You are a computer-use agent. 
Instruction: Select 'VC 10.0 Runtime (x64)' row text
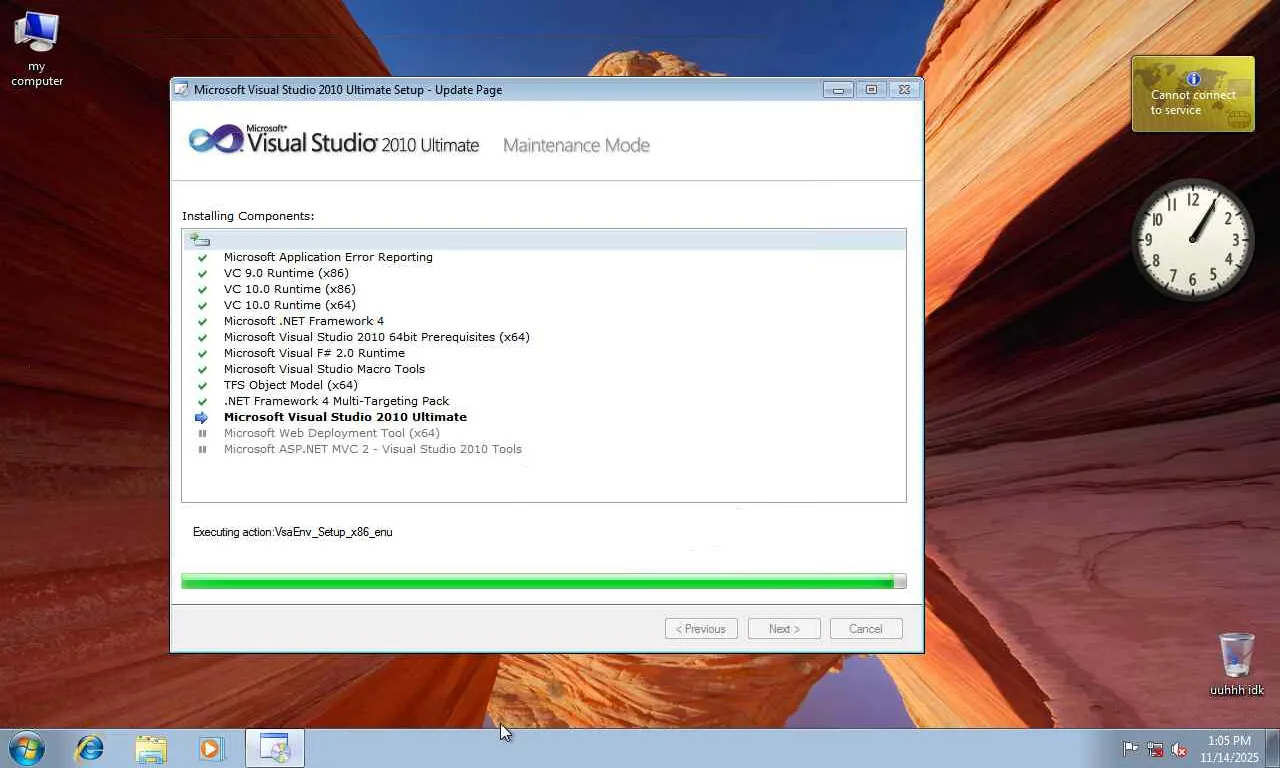pyautogui.click(x=290, y=305)
